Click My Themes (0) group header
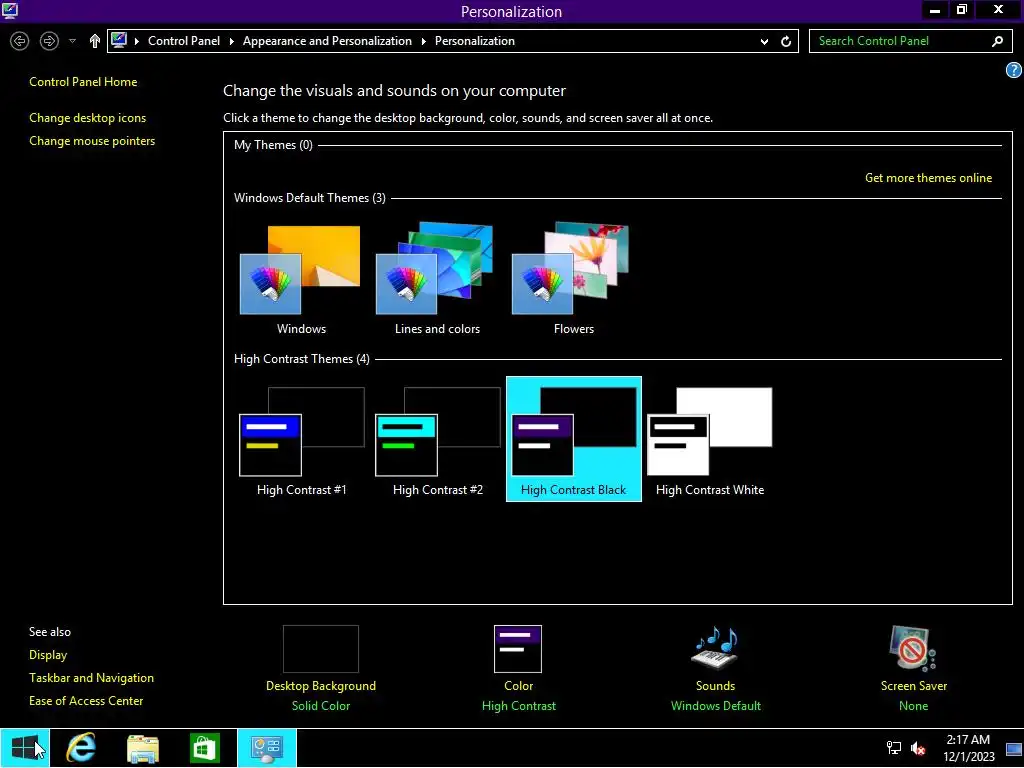 [273, 145]
